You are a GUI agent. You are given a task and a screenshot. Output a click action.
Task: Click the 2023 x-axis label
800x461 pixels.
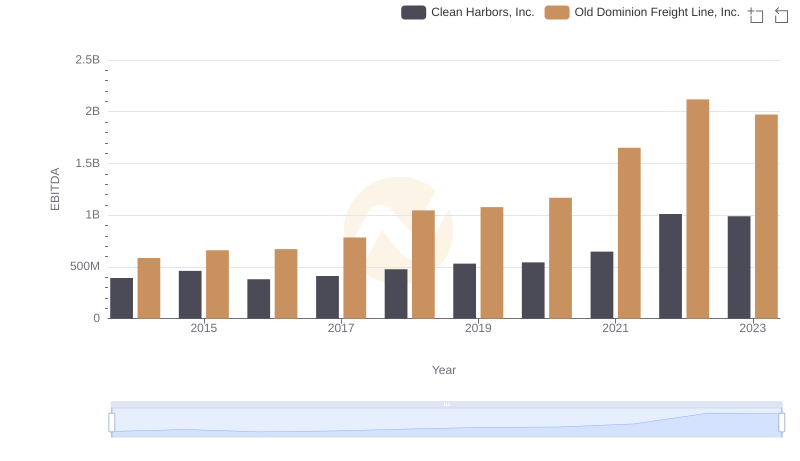pos(753,328)
